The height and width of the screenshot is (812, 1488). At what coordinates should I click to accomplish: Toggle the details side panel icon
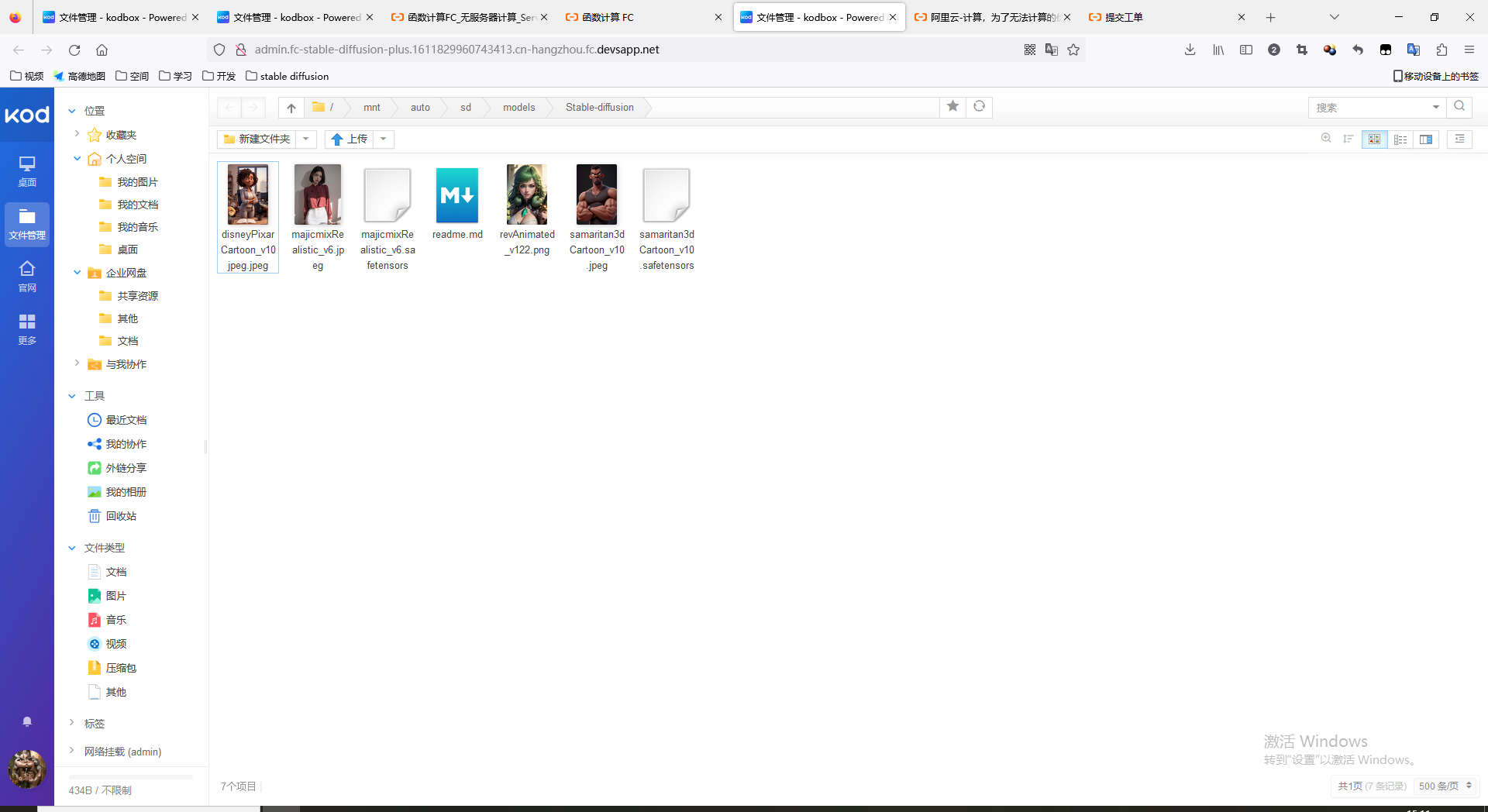[1459, 139]
